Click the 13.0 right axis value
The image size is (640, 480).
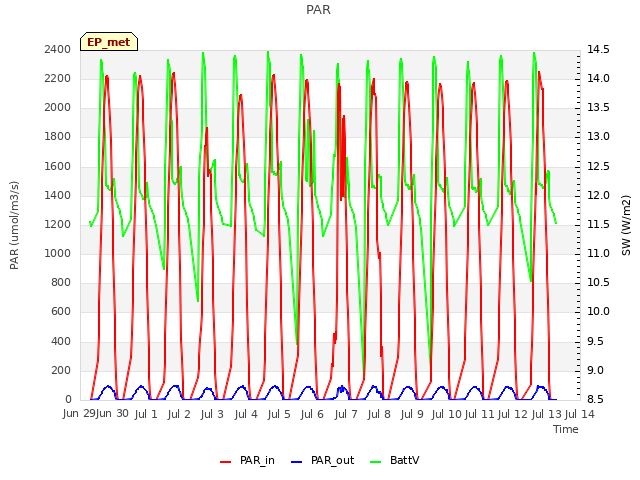(598, 137)
